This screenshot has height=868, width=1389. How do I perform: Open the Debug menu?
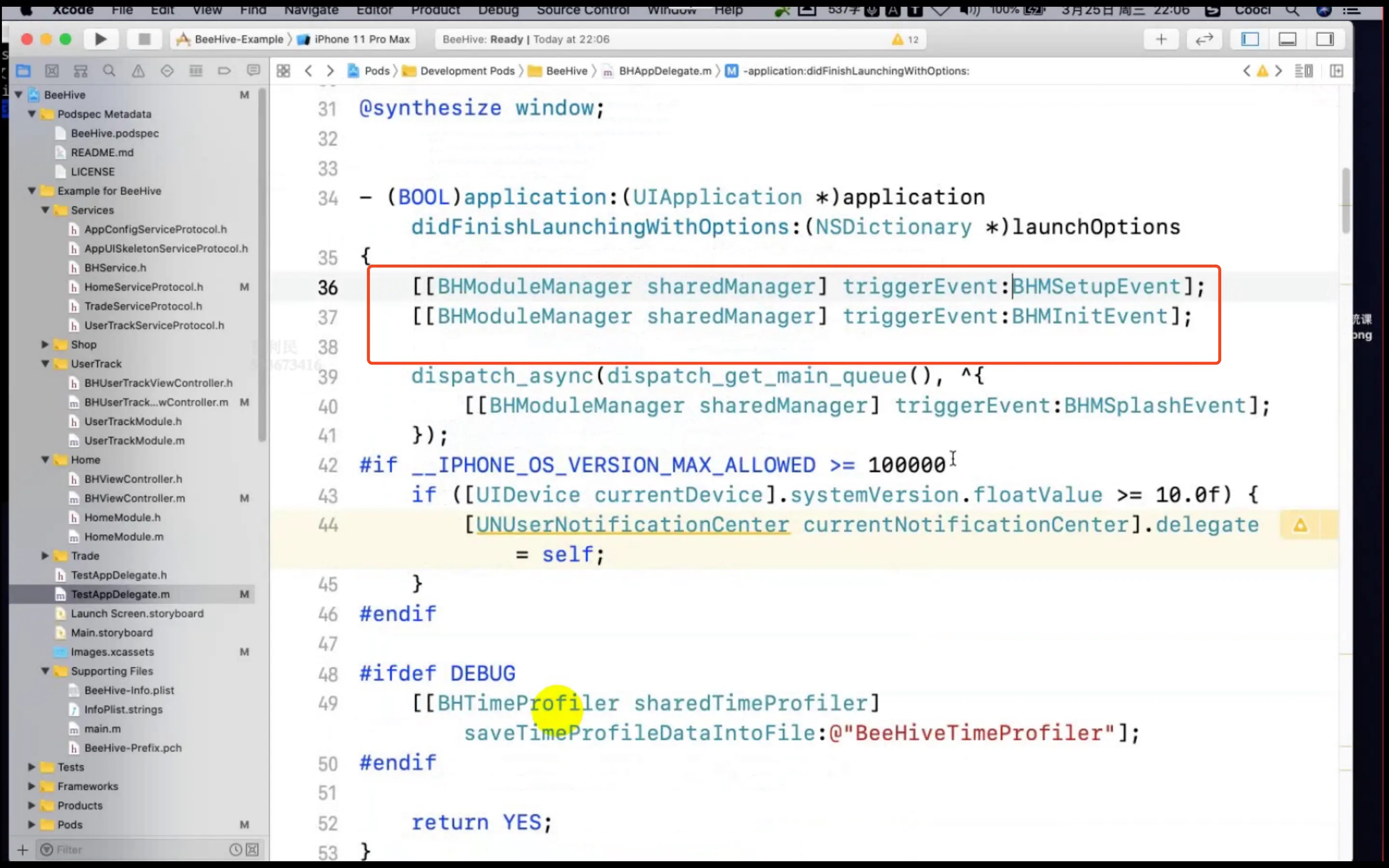[498, 10]
